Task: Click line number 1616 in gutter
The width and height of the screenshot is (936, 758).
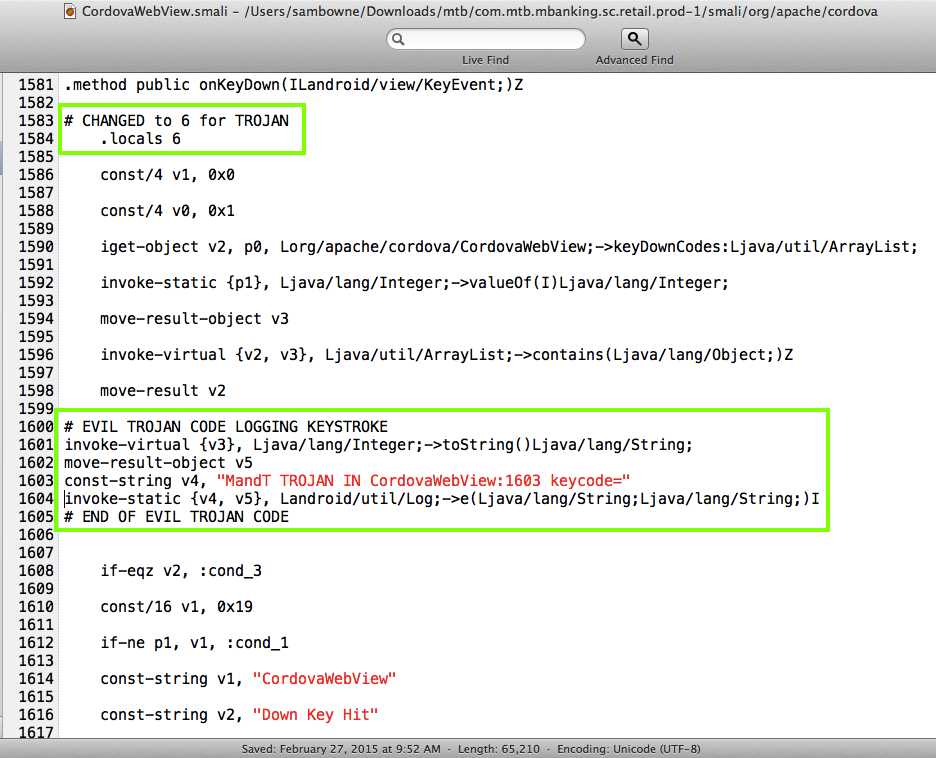Action: click(x=36, y=714)
